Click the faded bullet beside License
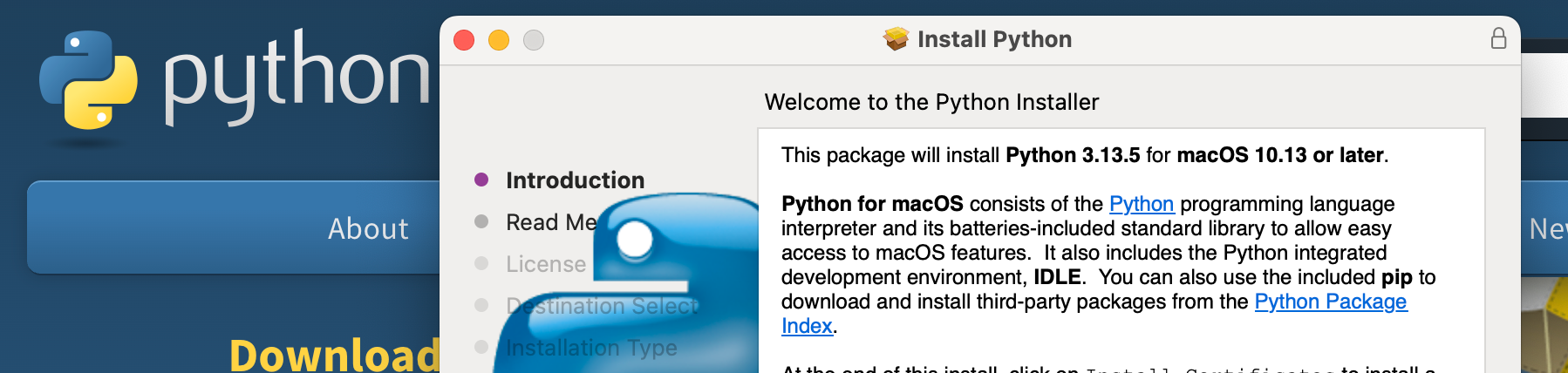 [481, 263]
